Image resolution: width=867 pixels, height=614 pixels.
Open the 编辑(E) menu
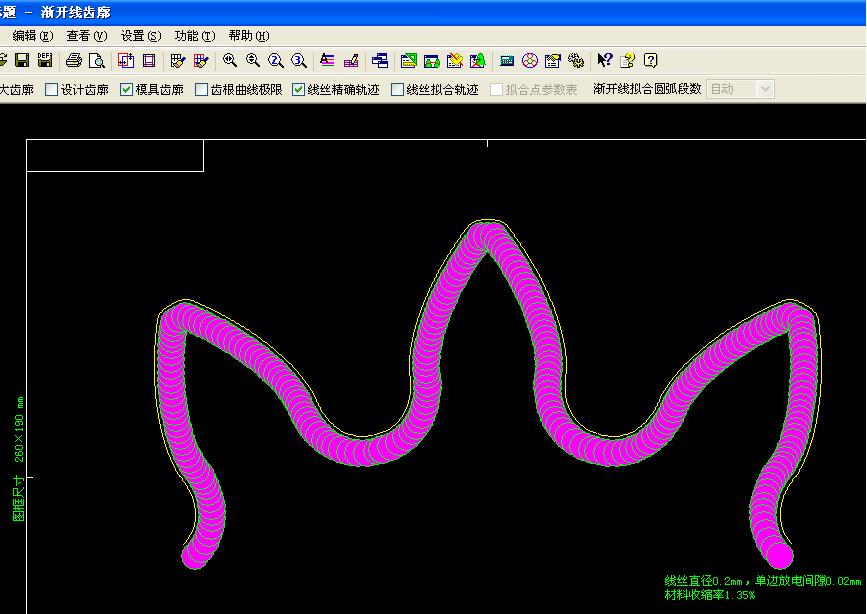(x=33, y=36)
